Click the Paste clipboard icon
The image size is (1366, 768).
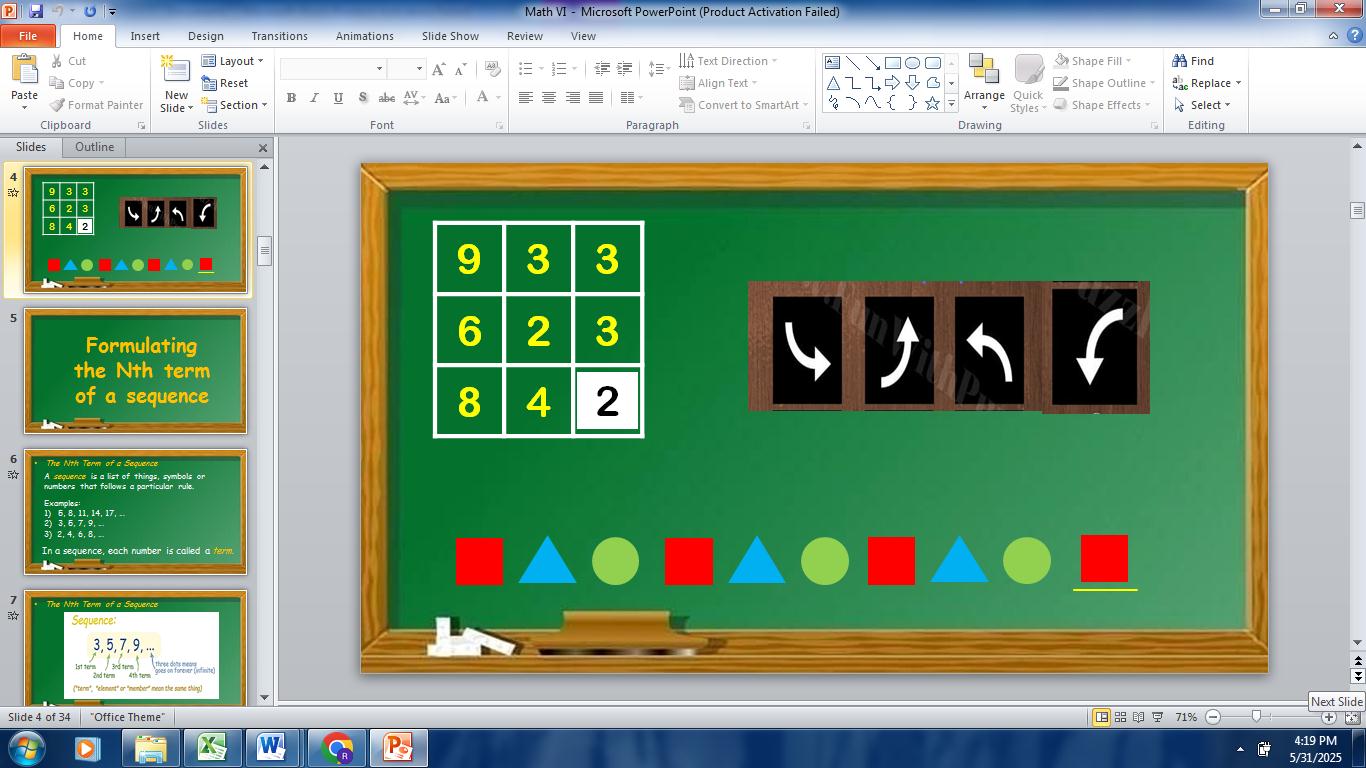[24, 70]
